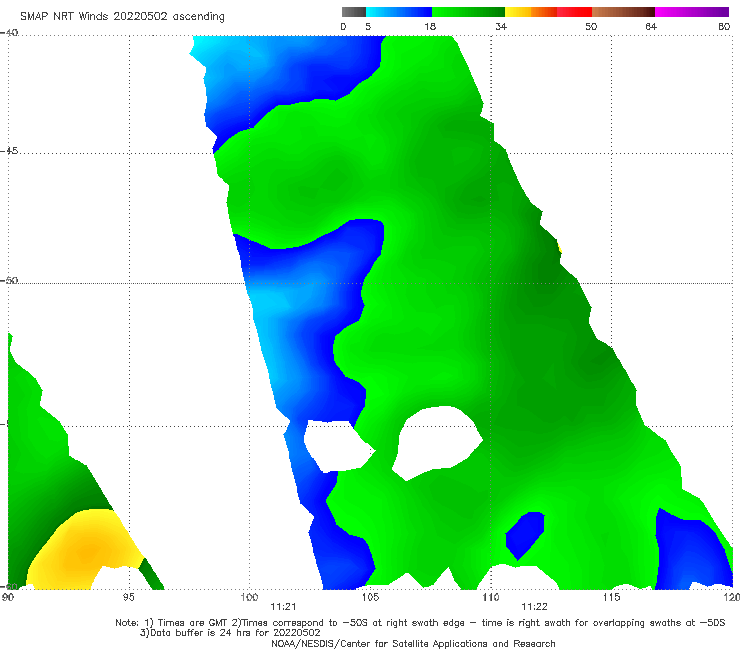Click the credit "NOAA/NESDIS/Center for Satellite Applications and Research"
Viewport: 740px width, 650px height.
(413, 643)
